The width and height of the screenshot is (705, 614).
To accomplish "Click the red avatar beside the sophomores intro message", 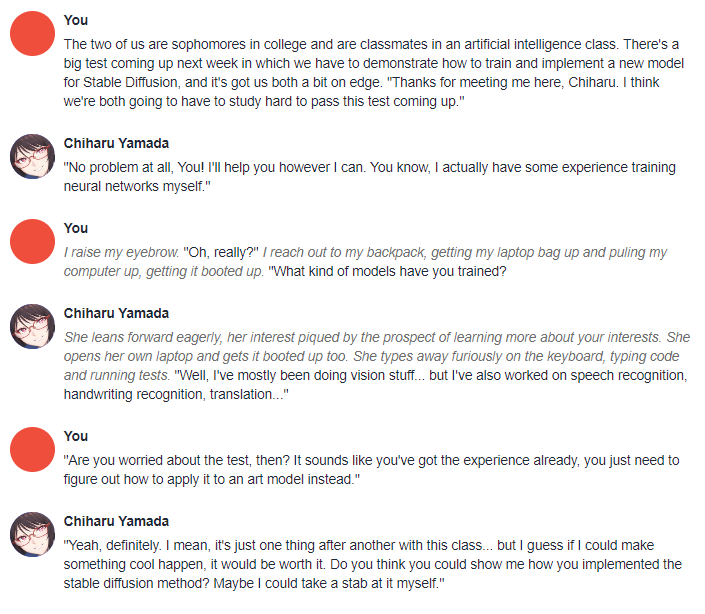I will pos(30,34).
